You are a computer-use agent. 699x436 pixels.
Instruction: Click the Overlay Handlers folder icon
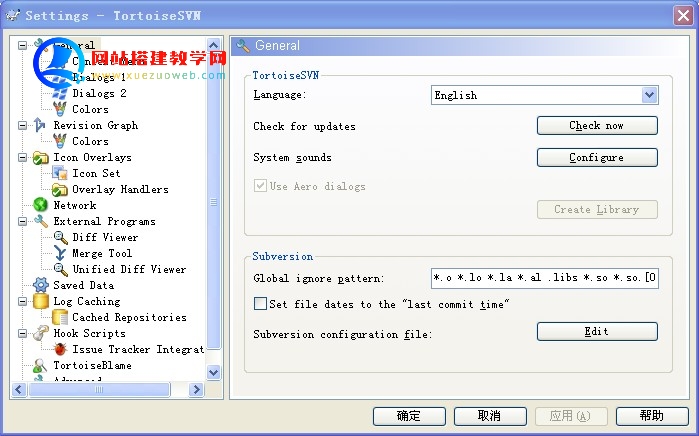(x=60, y=189)
